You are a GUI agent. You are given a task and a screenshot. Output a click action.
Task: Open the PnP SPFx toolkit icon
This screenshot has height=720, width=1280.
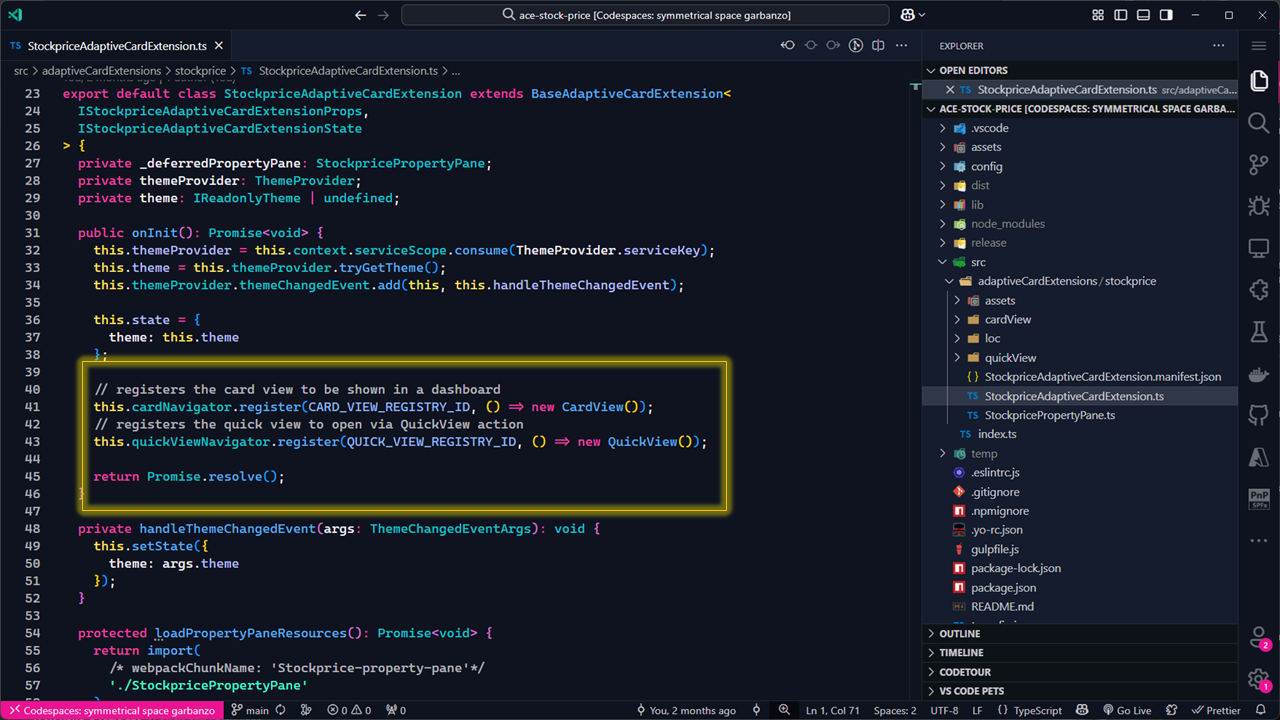click(1258, 498)
